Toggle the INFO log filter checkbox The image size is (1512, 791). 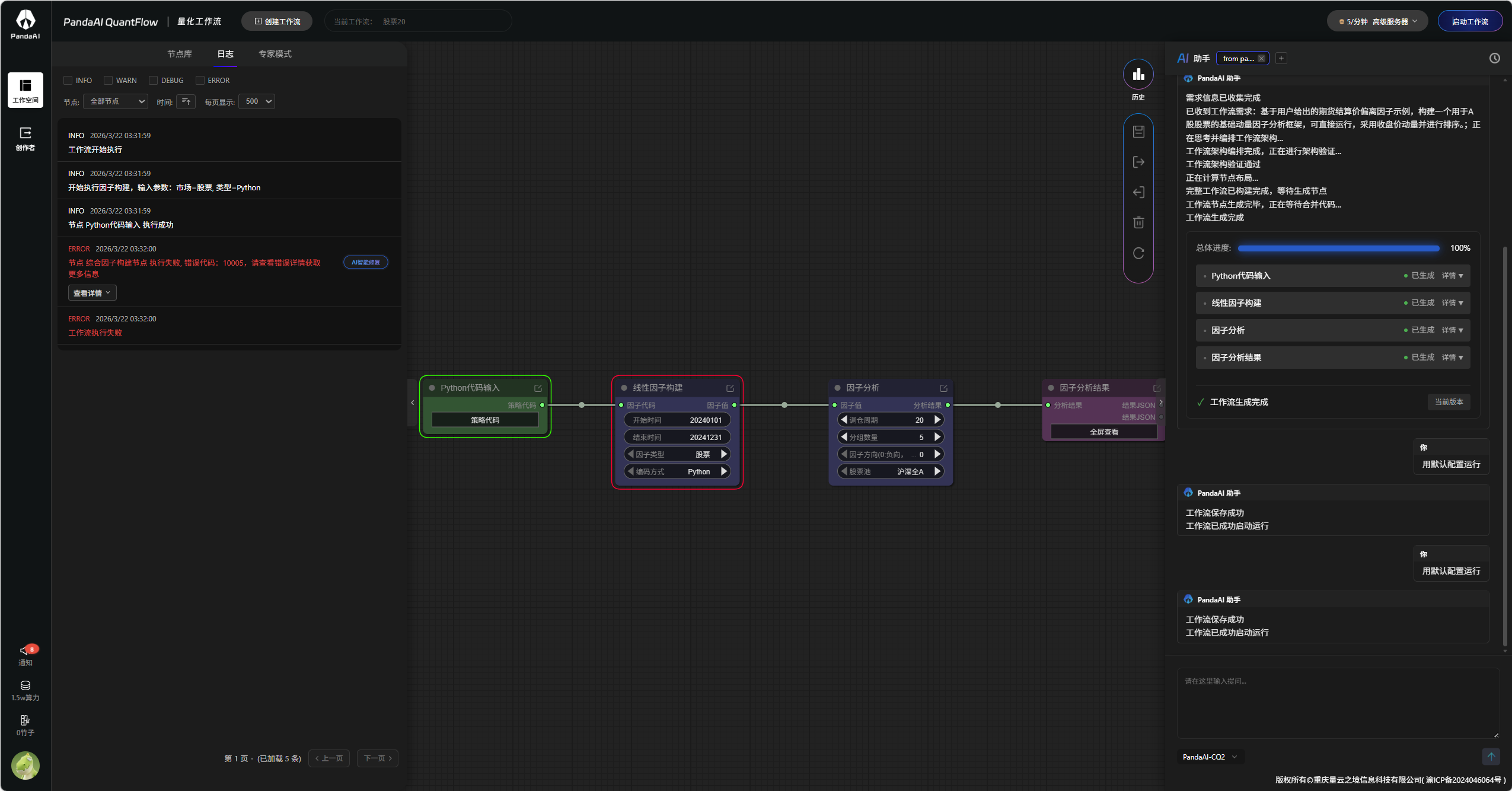tap(68, 80)
